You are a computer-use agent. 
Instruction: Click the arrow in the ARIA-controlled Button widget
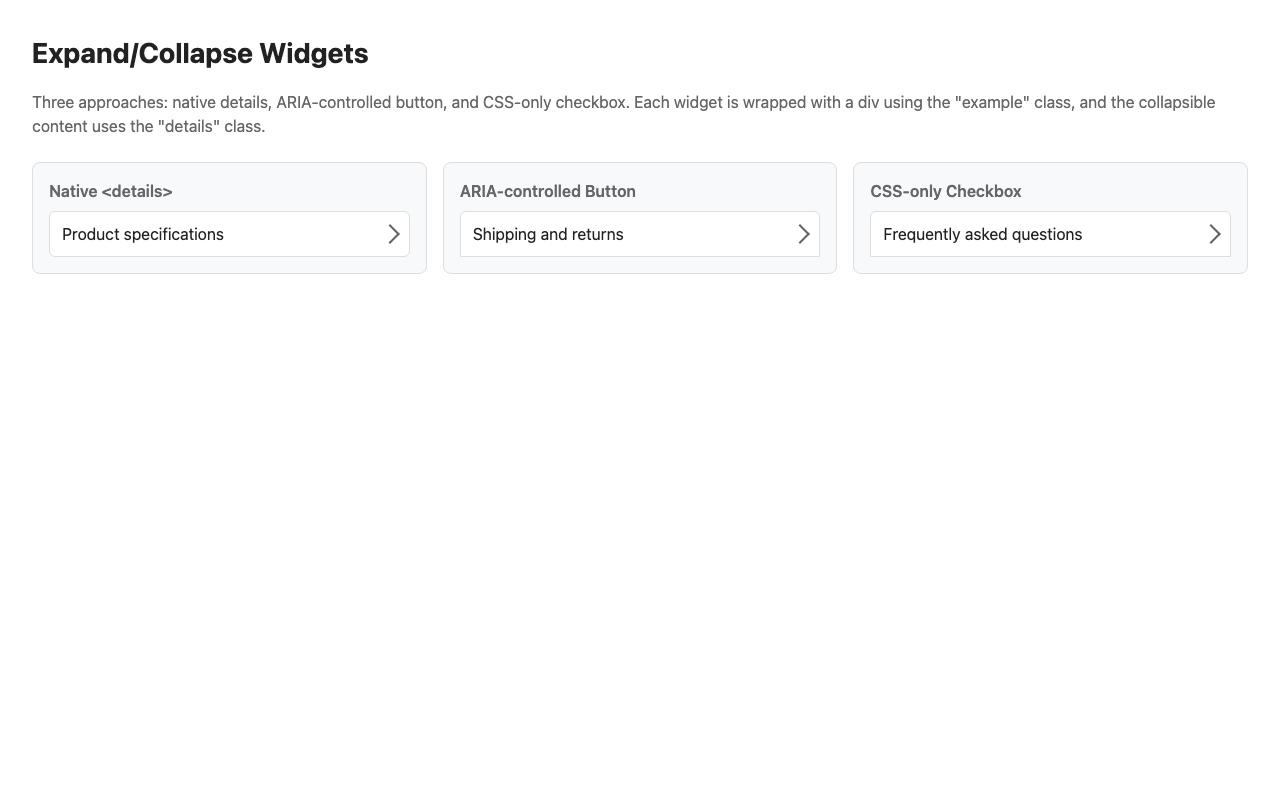coord(804,234)
